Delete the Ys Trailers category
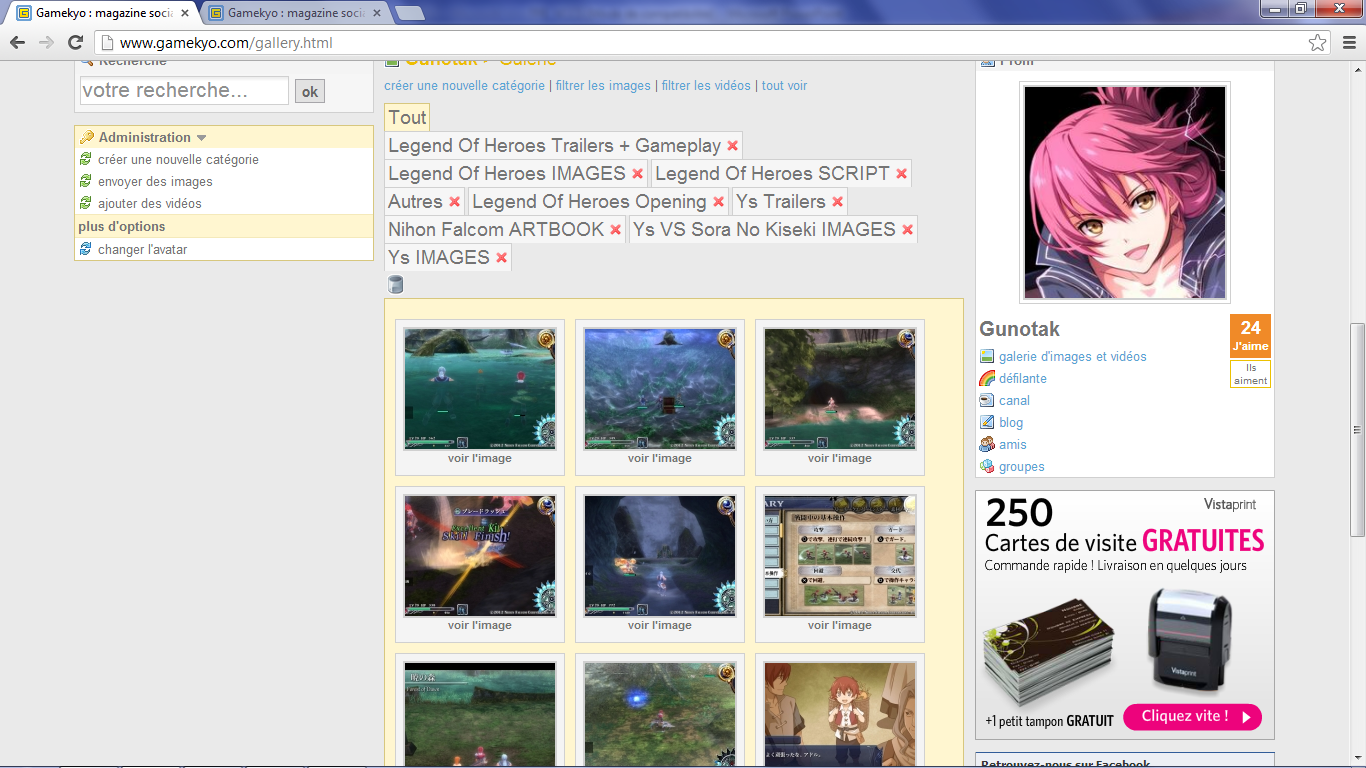1366x768 pixels. coord(837,202)
